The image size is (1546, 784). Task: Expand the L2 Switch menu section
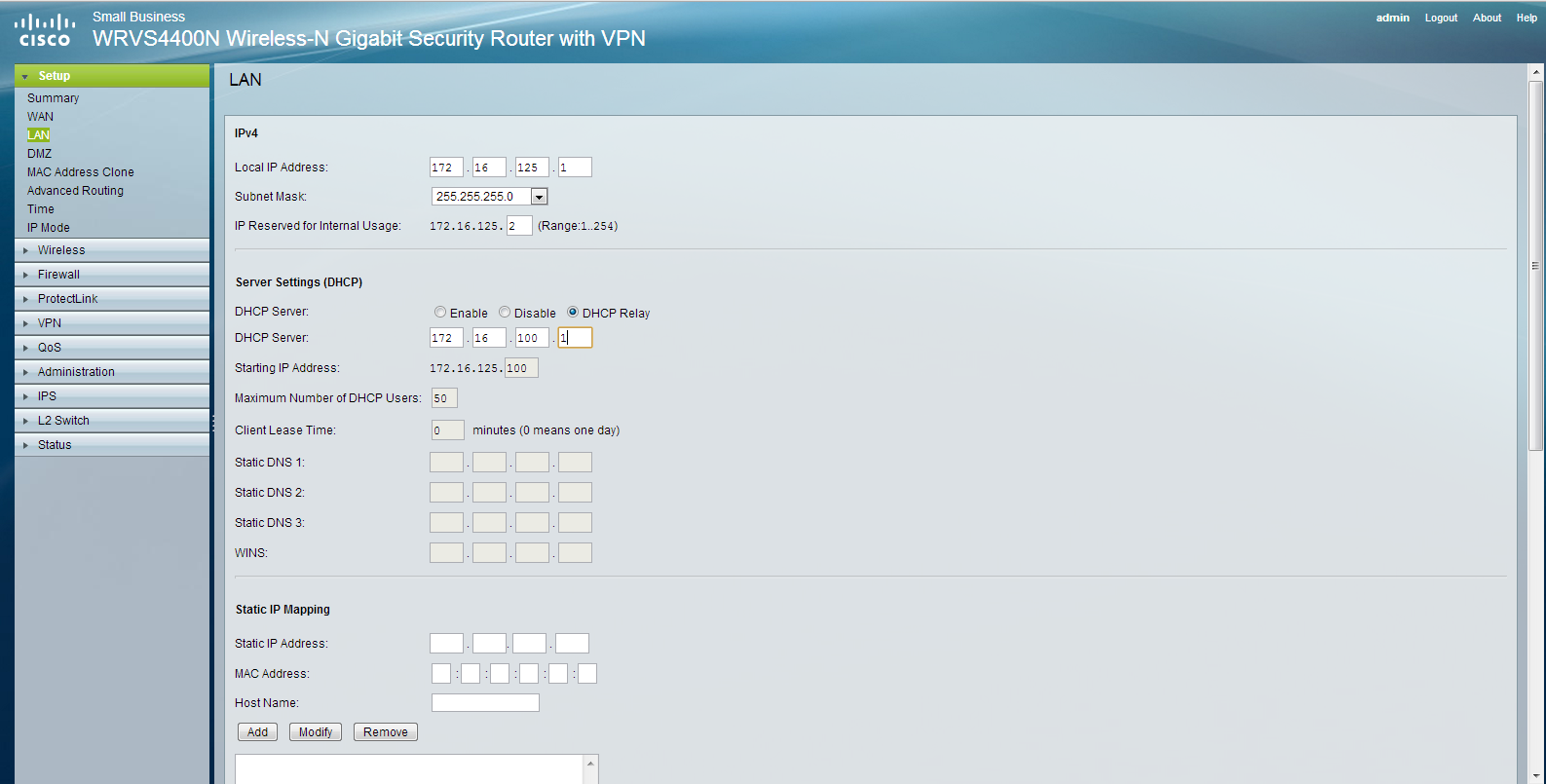pyautogui.click(x=112, y=421)
